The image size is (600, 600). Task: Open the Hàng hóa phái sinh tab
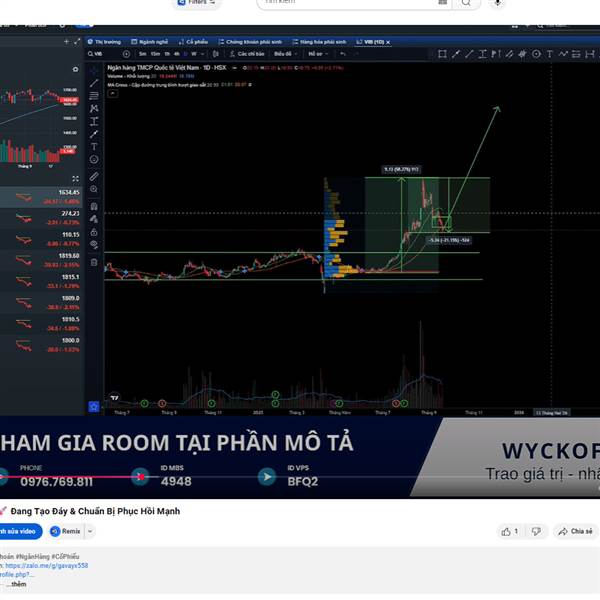pos(319,42)
